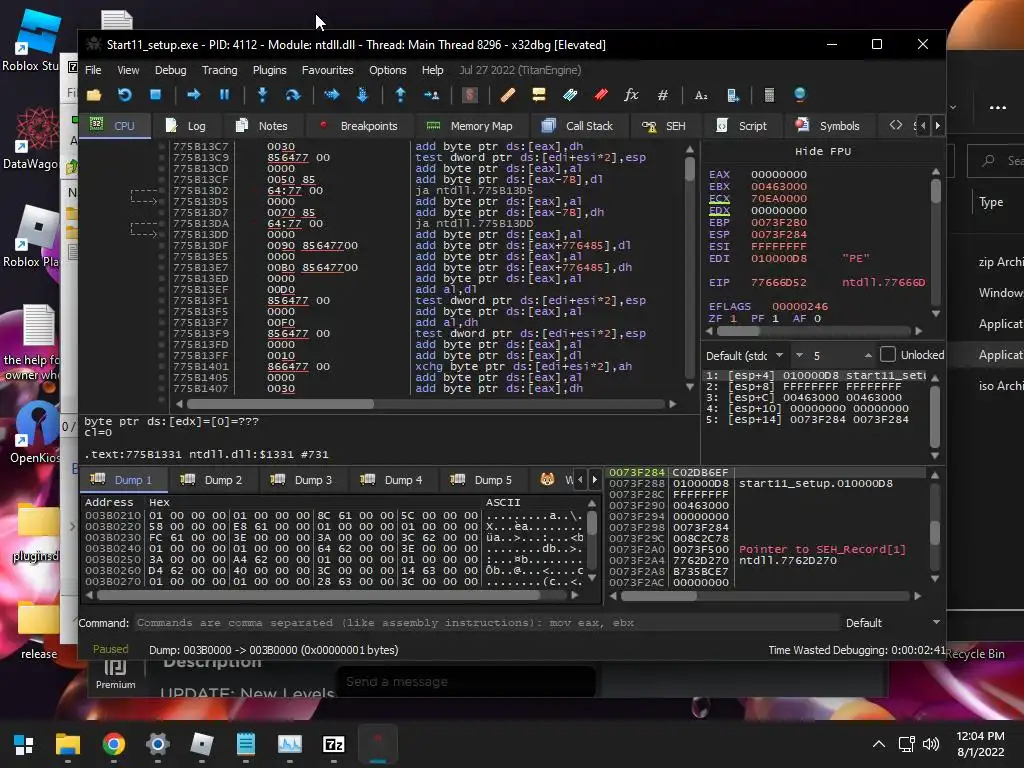
Task: Open the Patches bandage icon
Action: click(x=507, y=95)
